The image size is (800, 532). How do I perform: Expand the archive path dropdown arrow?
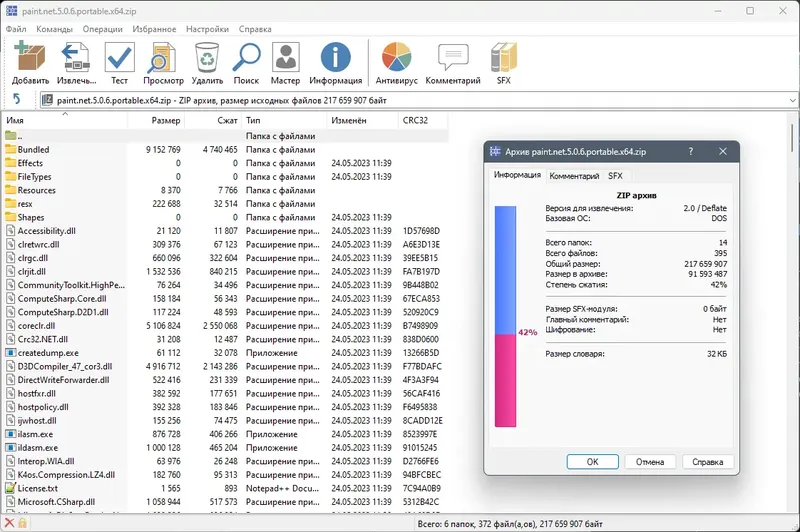[x=793, y=100]
